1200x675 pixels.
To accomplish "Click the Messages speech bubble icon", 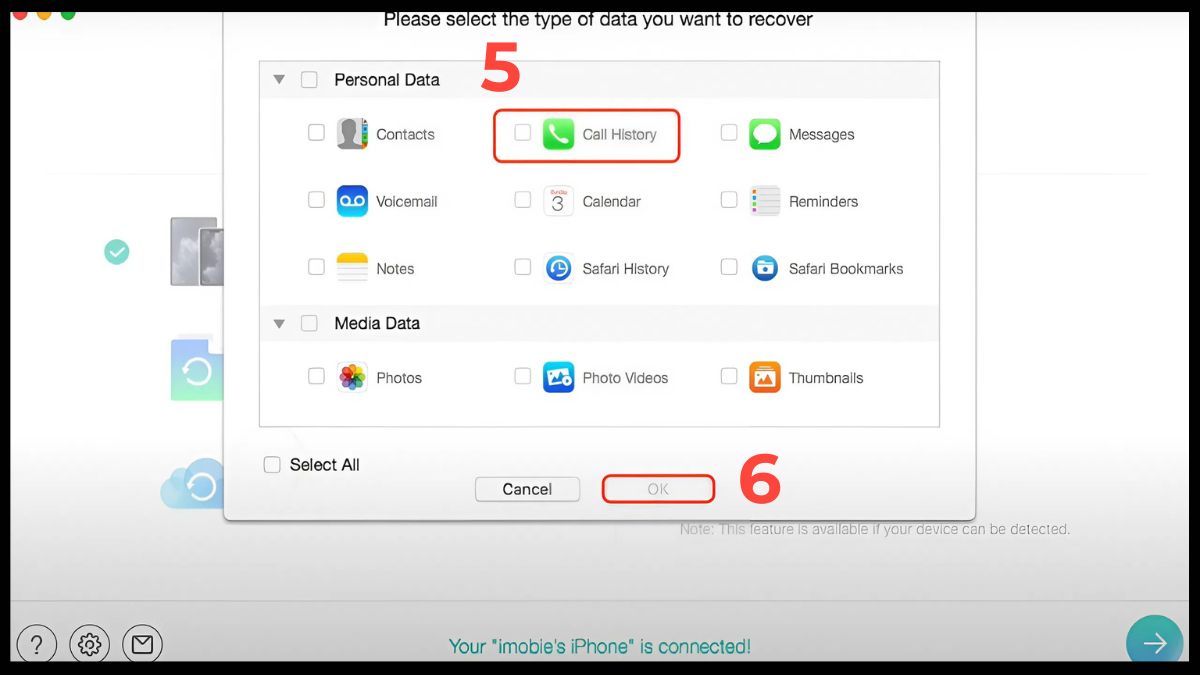I will 765,134.
